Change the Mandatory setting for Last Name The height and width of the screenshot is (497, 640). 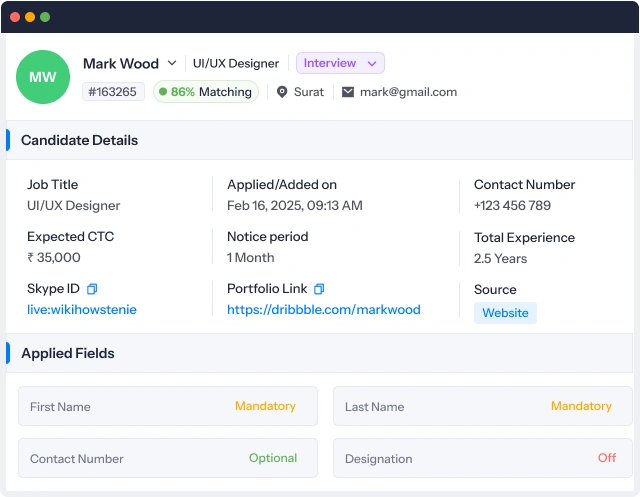point(581,406)
